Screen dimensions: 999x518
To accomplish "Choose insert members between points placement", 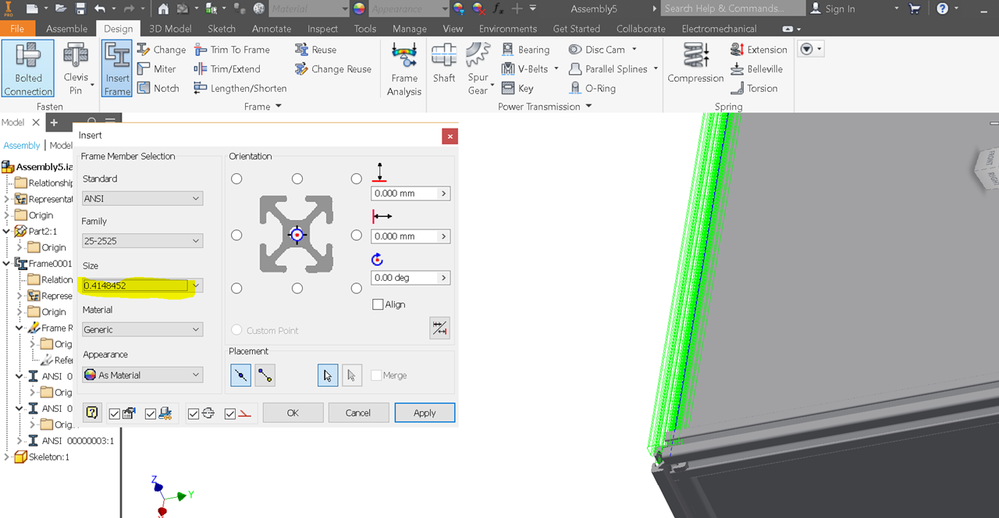I will [265, 375].
